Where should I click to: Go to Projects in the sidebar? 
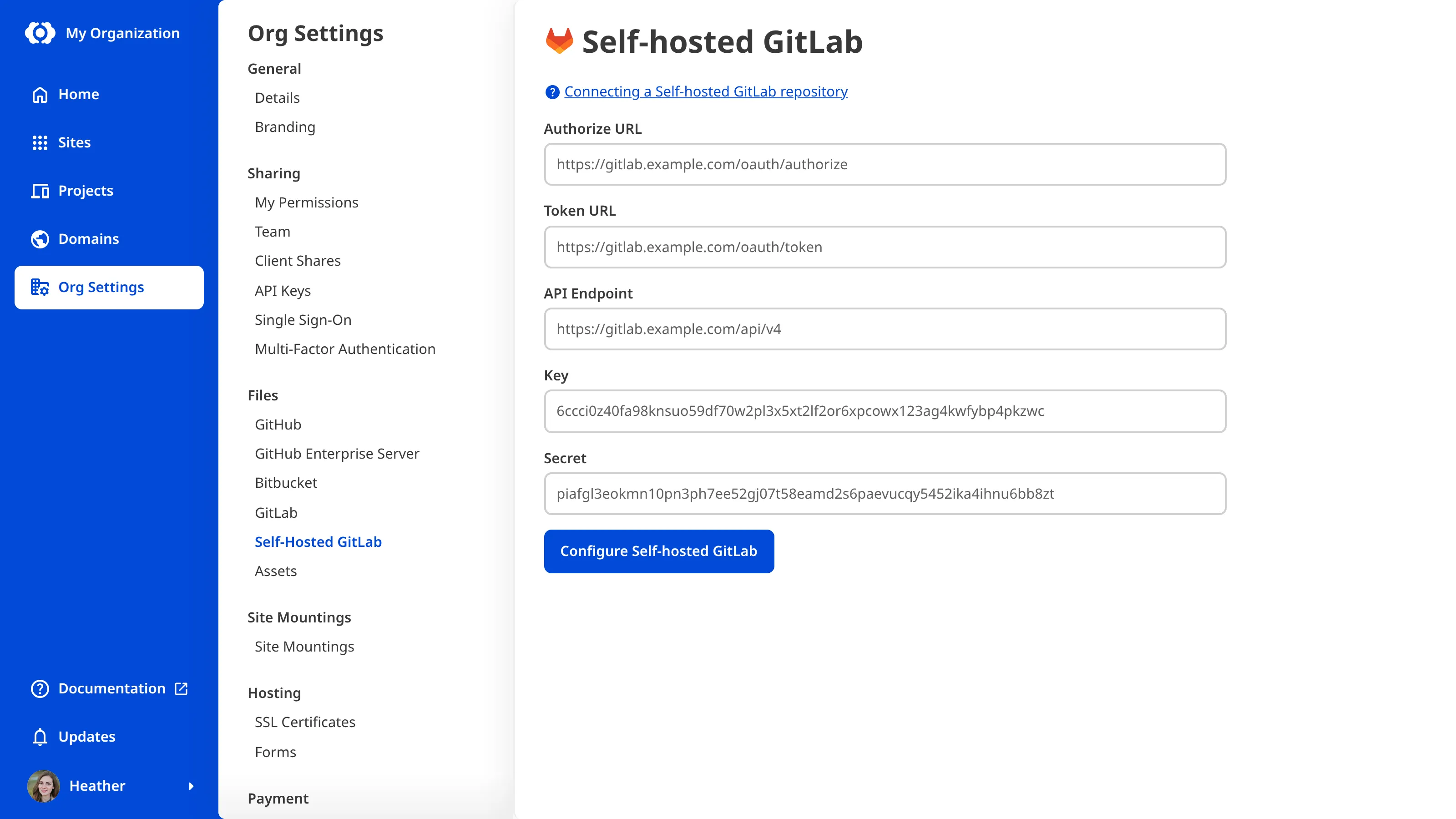109,191
